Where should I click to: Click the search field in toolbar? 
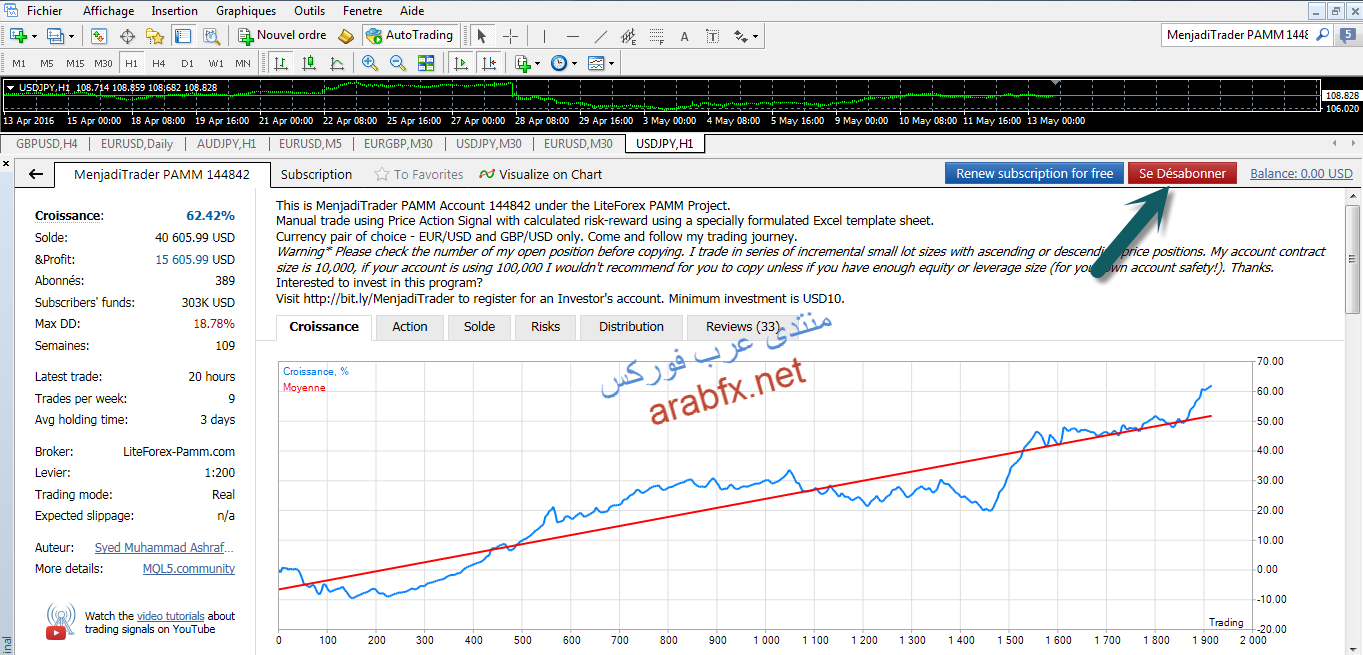(x=1237, y=35)
